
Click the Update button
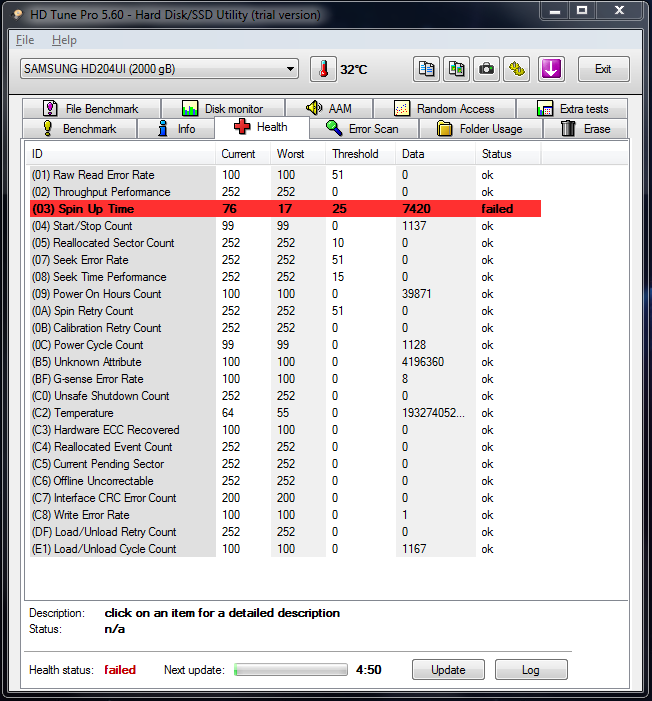coord(447,670)
